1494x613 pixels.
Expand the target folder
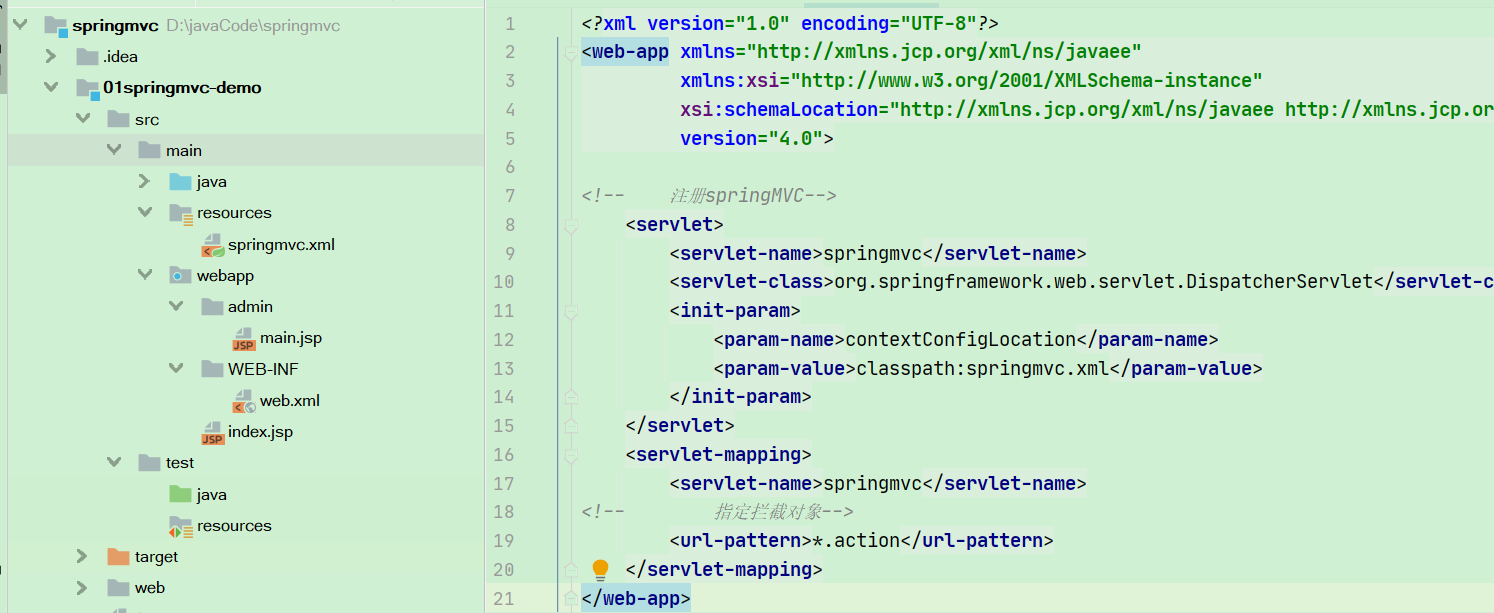pos(82,557)
